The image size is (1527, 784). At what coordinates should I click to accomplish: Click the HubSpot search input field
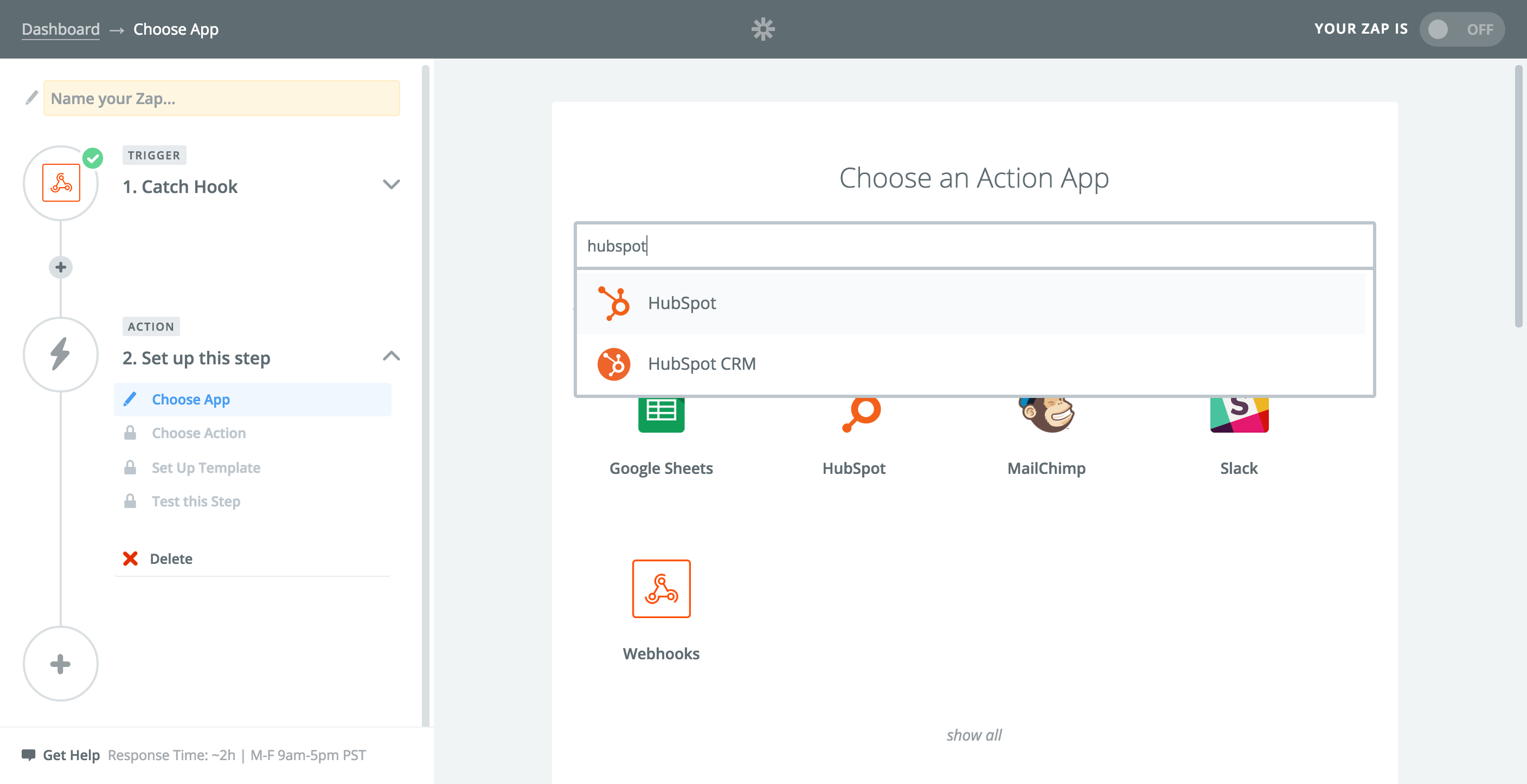click(x=974, y=245)
